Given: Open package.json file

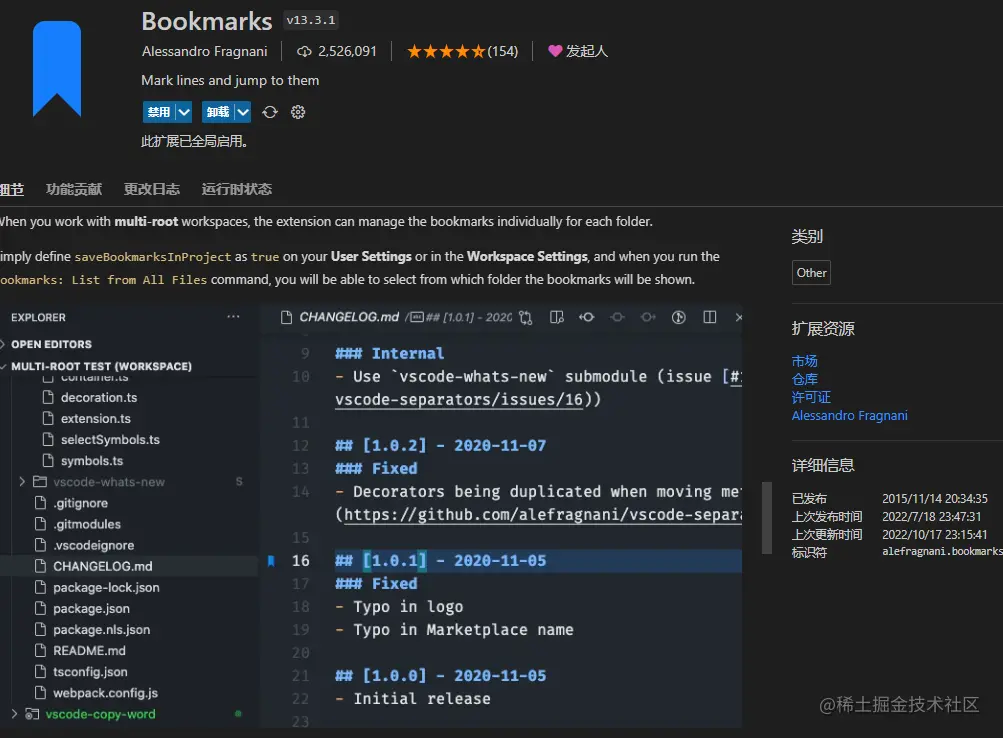Looking at the screenshot, I should 91,609.
